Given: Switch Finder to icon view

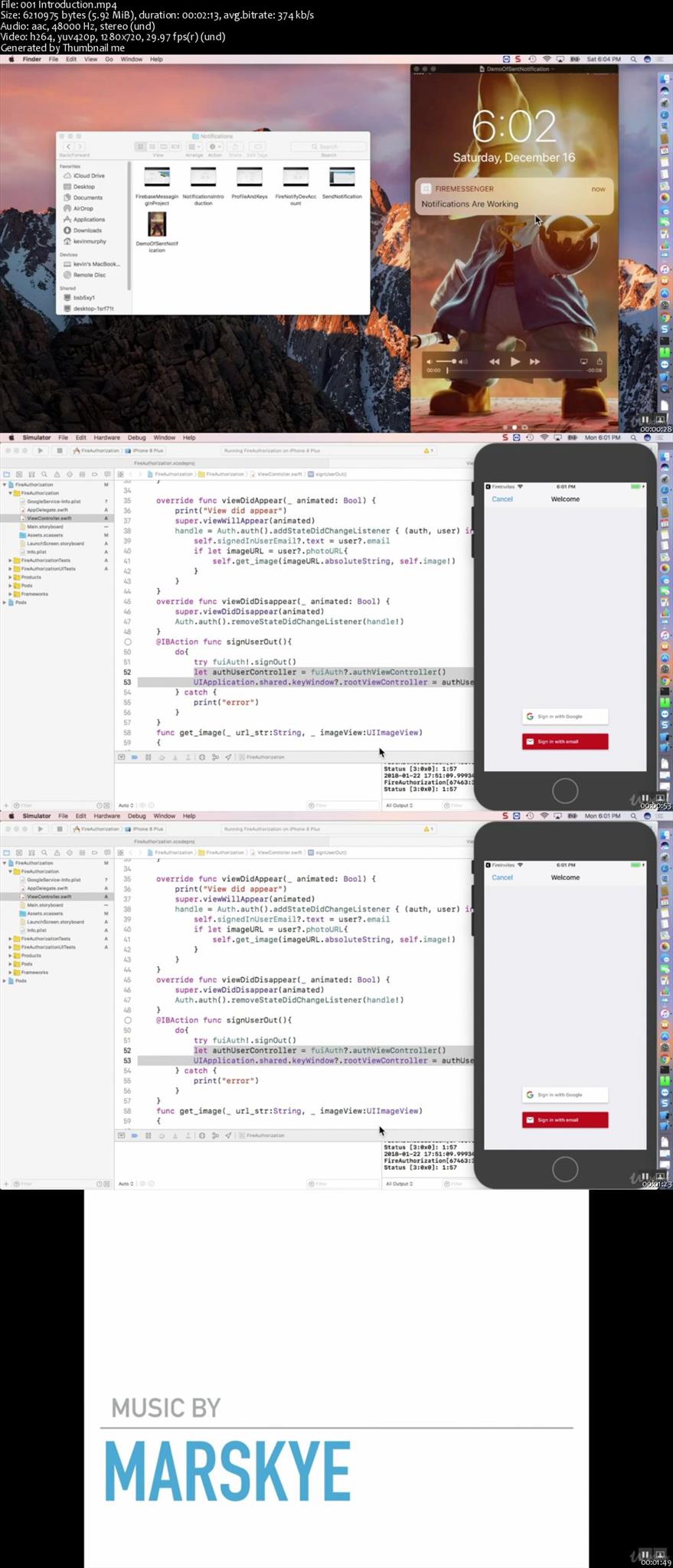Looking at the screenshot, I should pyautogui.click(x=140, y=146).
